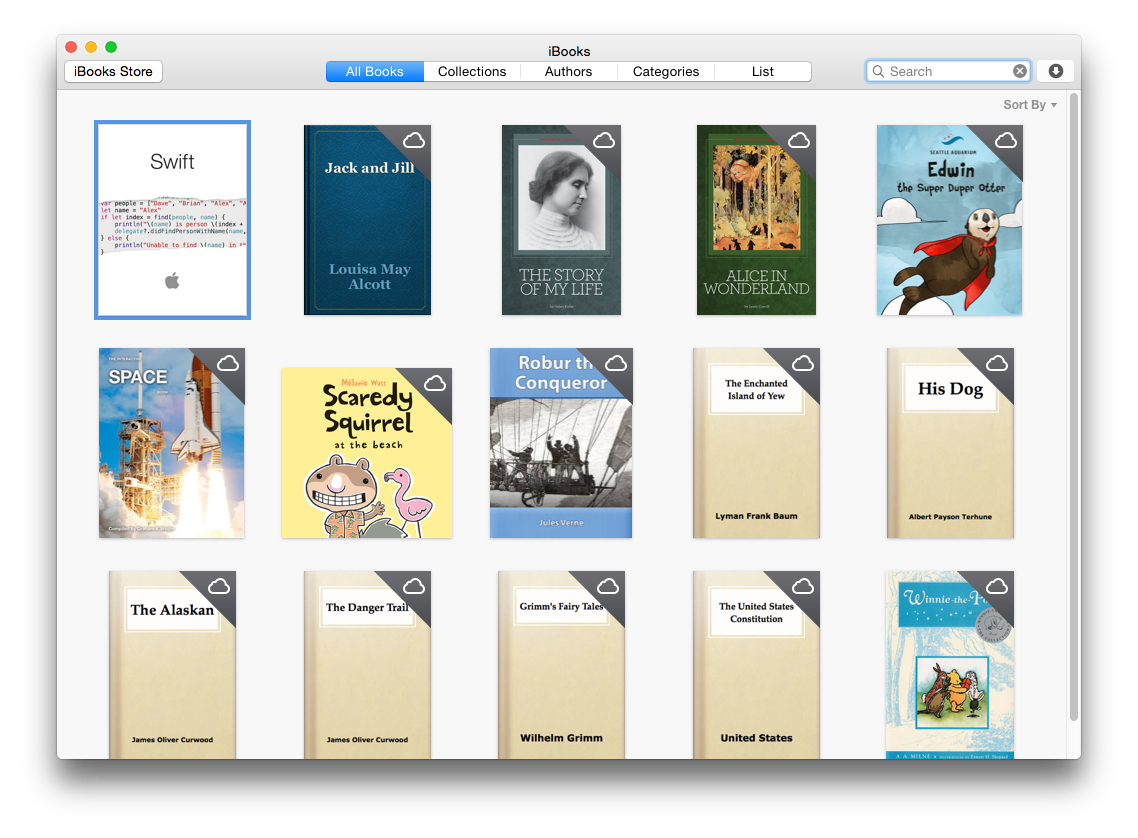Click cloud icon on The Alaskan book
This screenshot has width=1138, height=838.
tap(219, 586)
